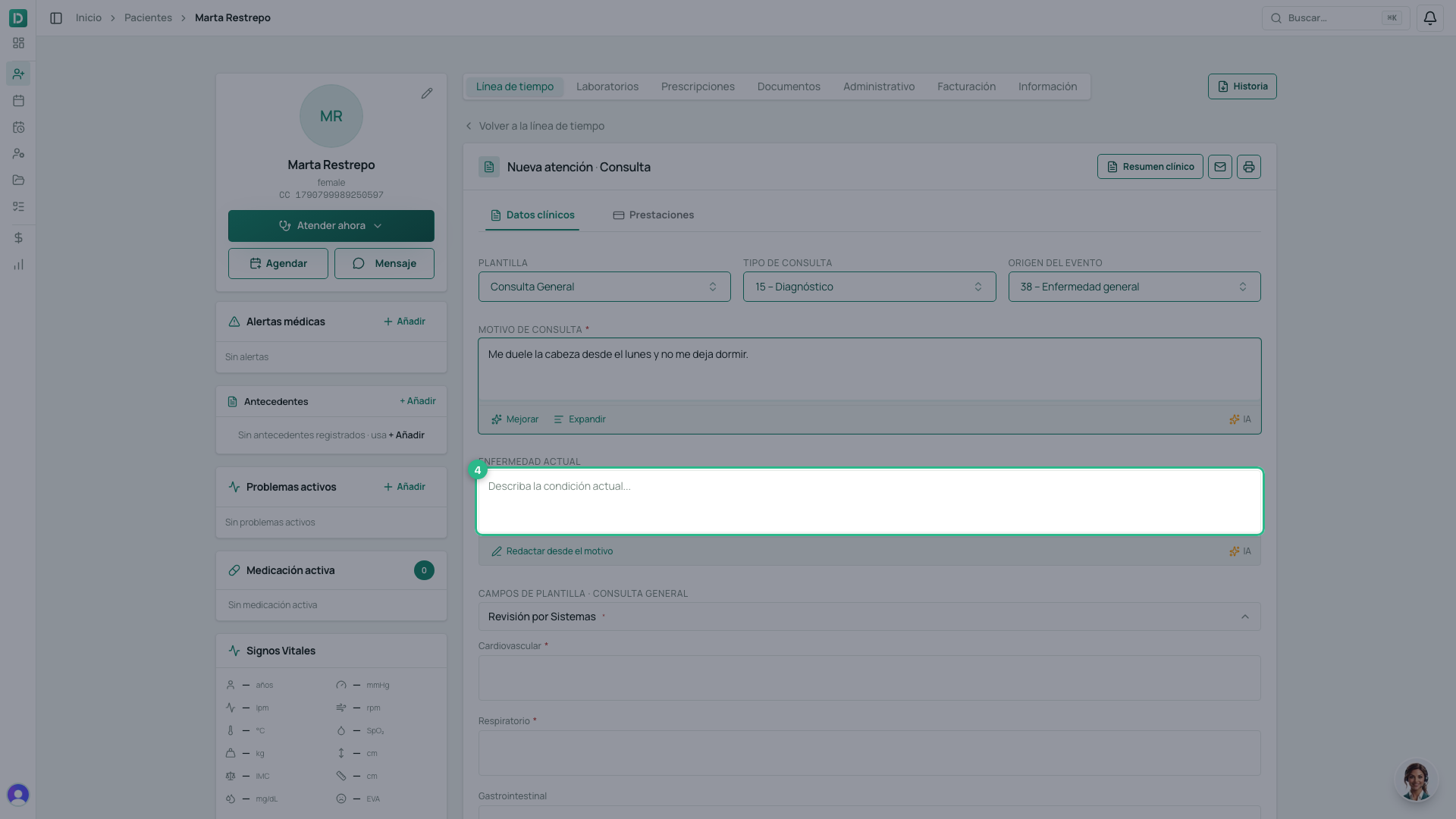Image resolution: width=1456 pixels, height=819 pixels.
Task: Open the dashboard grid icon in sidebar
Action: point(18,43)
